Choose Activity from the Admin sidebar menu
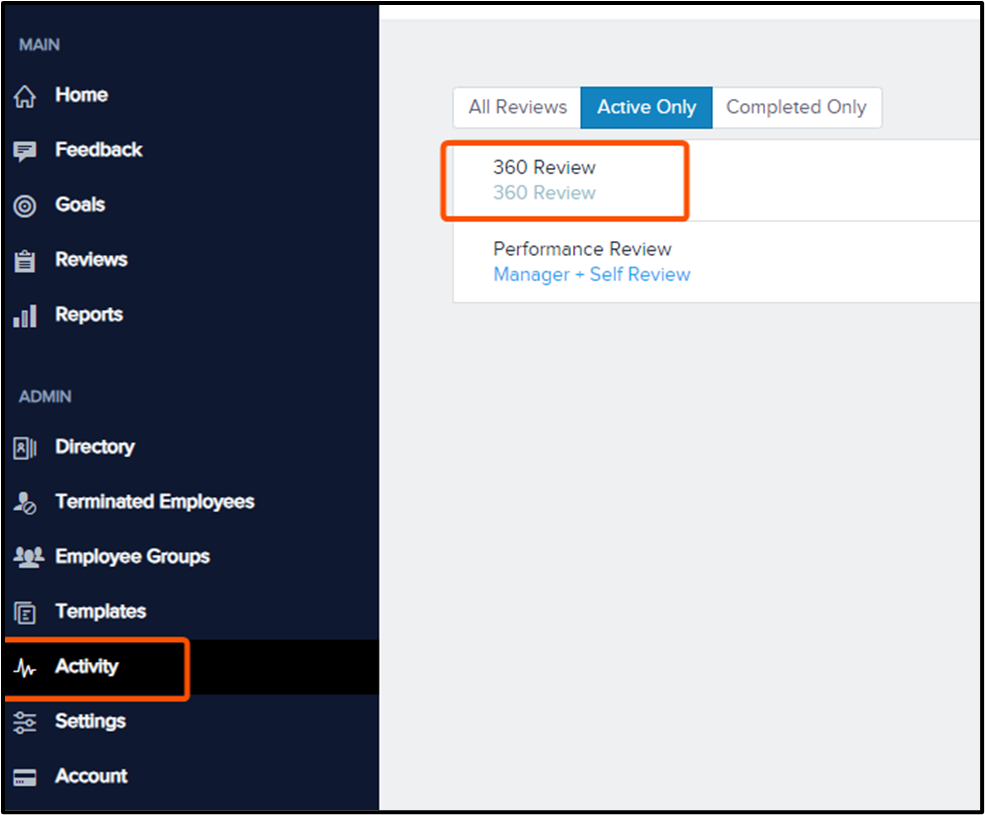 click(x=86, y=667)
